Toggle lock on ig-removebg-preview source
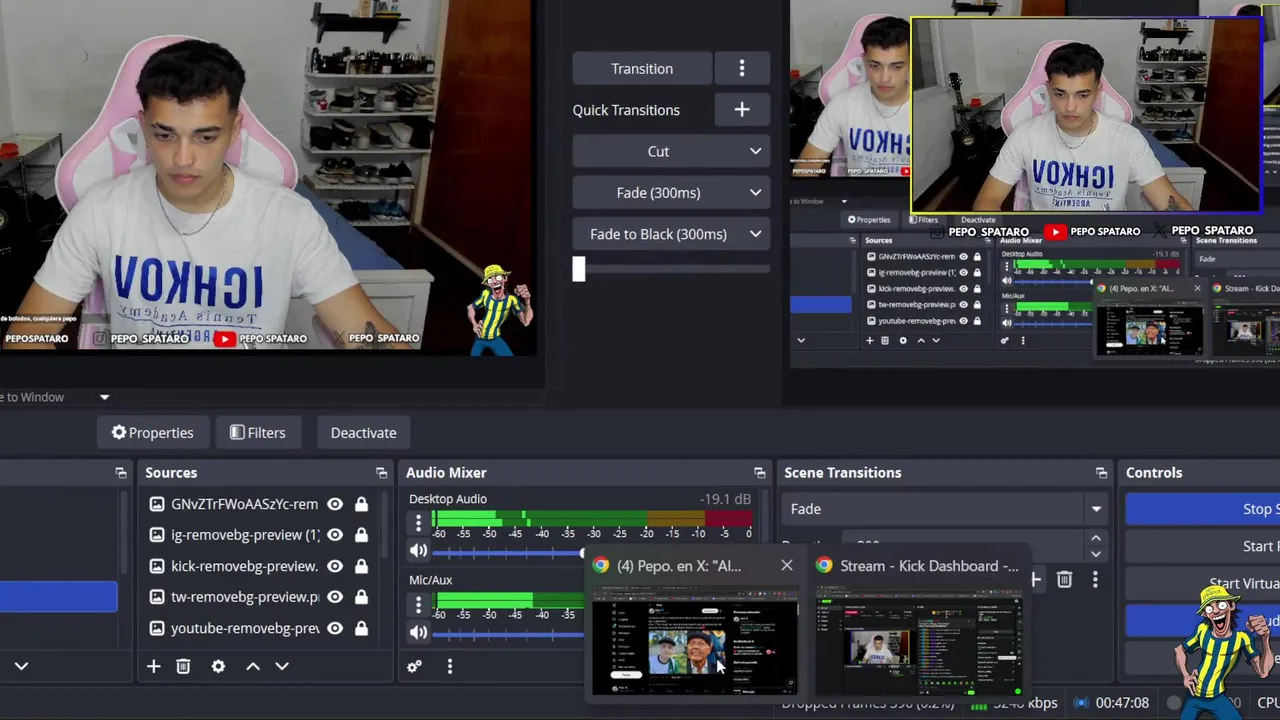The image size is (1280, 720). [361, 535]
